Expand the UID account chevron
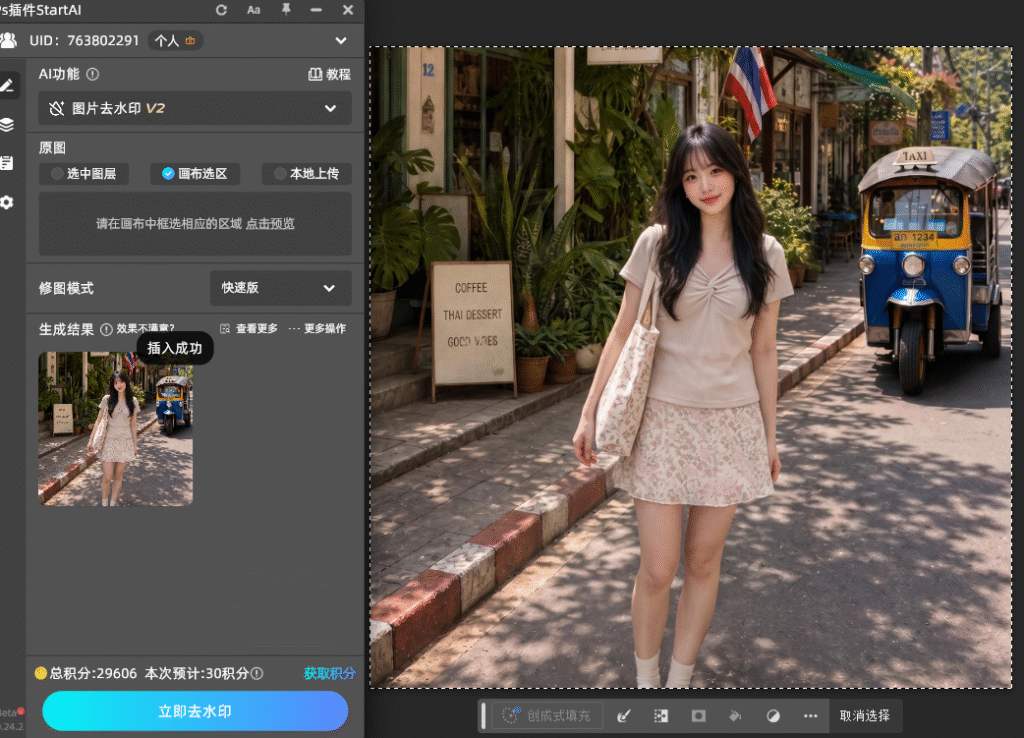The width and height of the screenshot is (1024, 738). pos(341,40)
